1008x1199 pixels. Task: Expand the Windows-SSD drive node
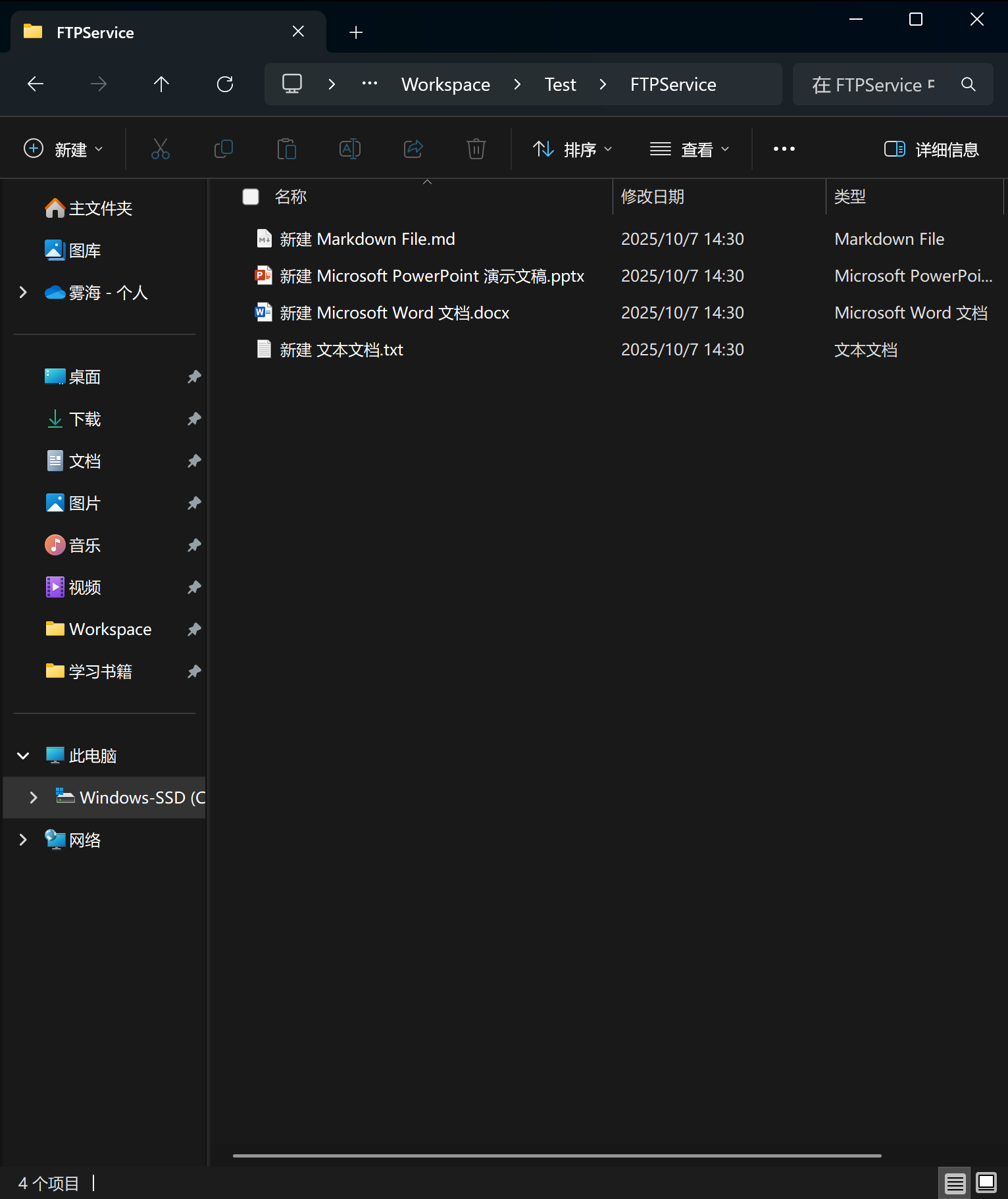(x=34, y=798)
